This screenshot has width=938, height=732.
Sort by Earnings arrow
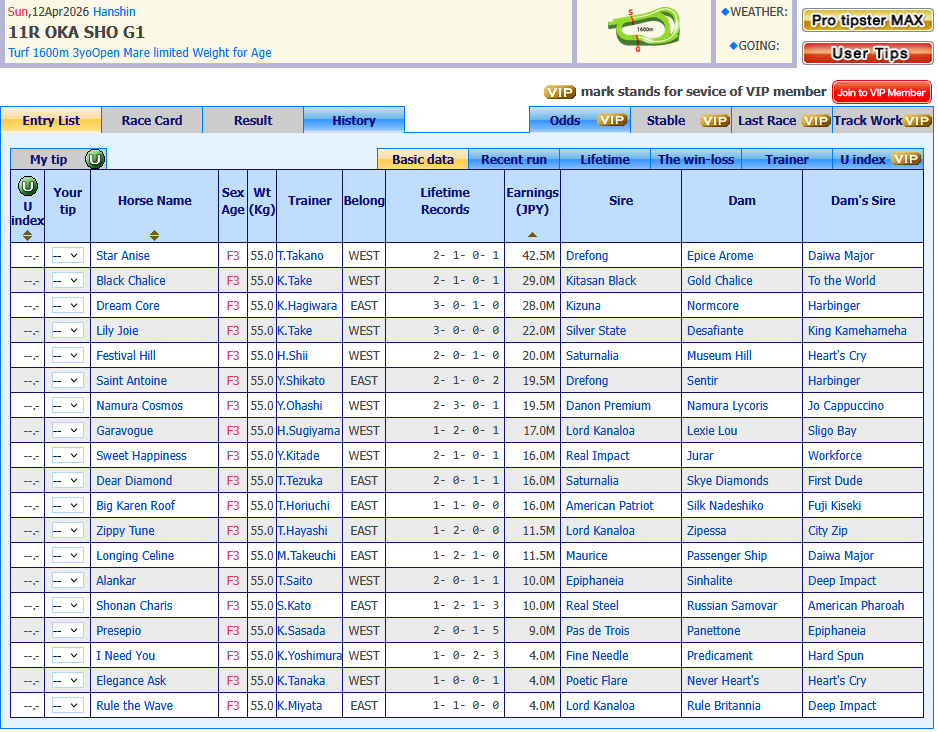(532, 235)
